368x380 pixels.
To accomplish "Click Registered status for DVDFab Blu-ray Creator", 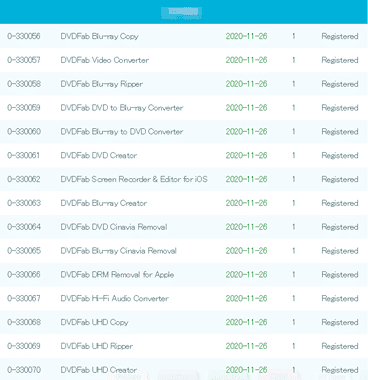I will [x=340, y=203].
